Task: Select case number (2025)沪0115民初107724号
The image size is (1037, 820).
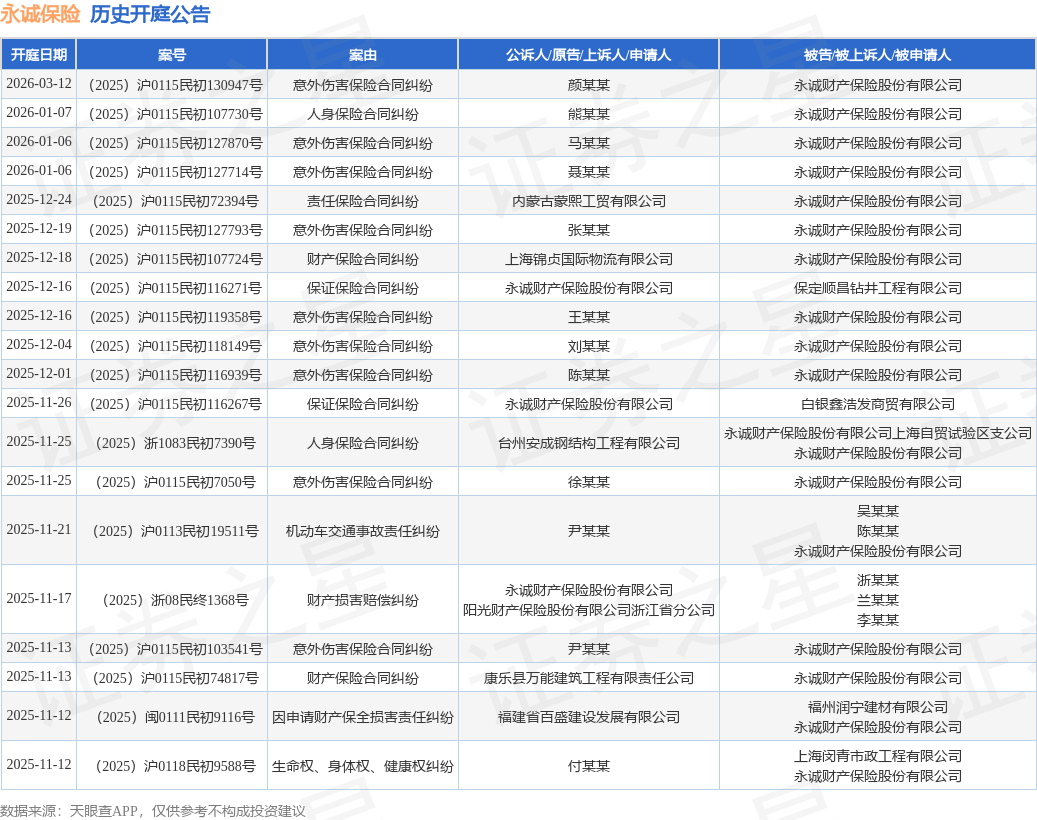Action: pos(175,260)
